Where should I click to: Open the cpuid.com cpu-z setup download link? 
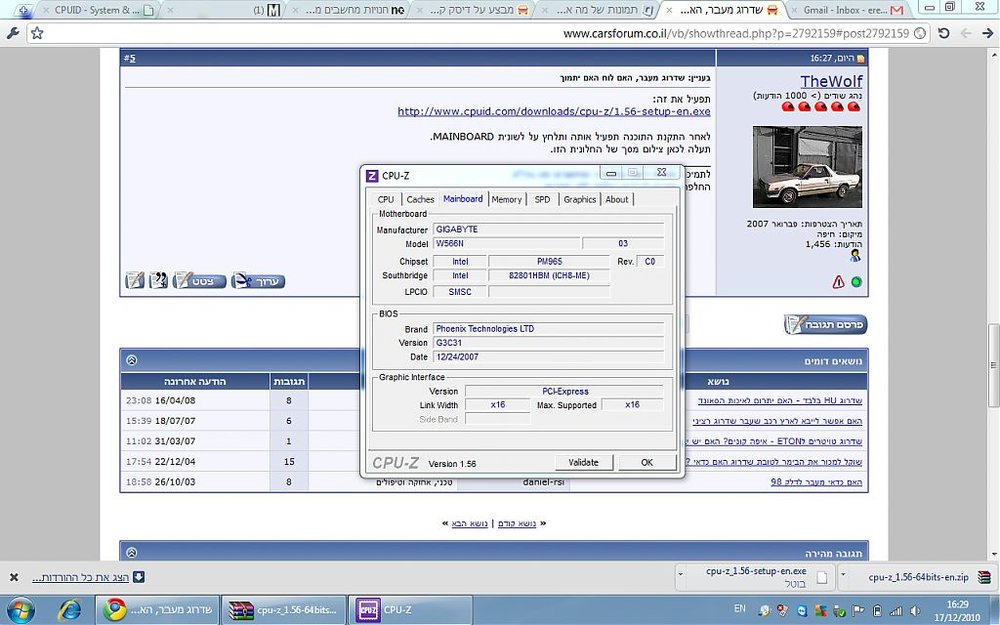554,111
